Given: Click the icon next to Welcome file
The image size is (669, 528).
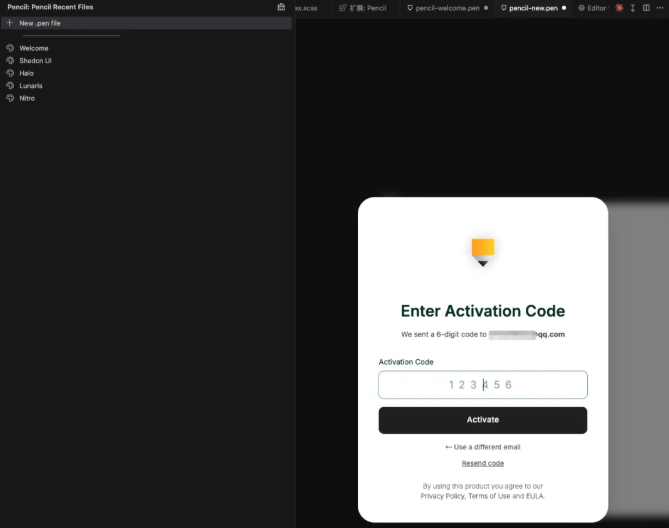Looking at the screenshot, I should tap(10, 48).
